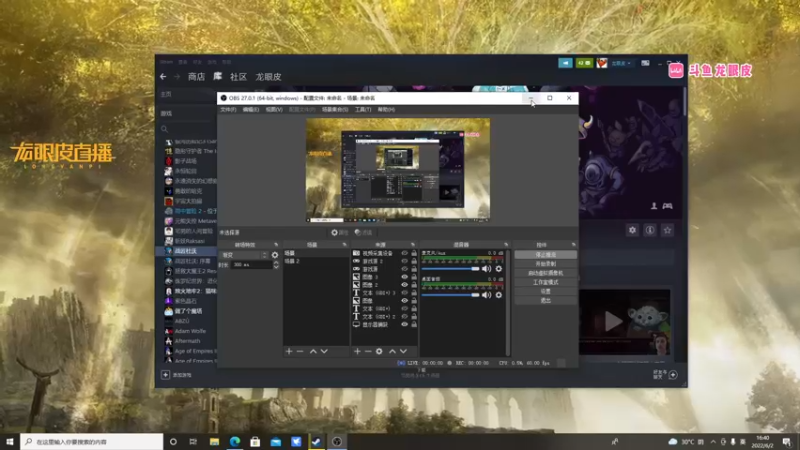Click the transition duration 300 ms field
This screenshot has width=800, height=450.
[x=252, y=265]
